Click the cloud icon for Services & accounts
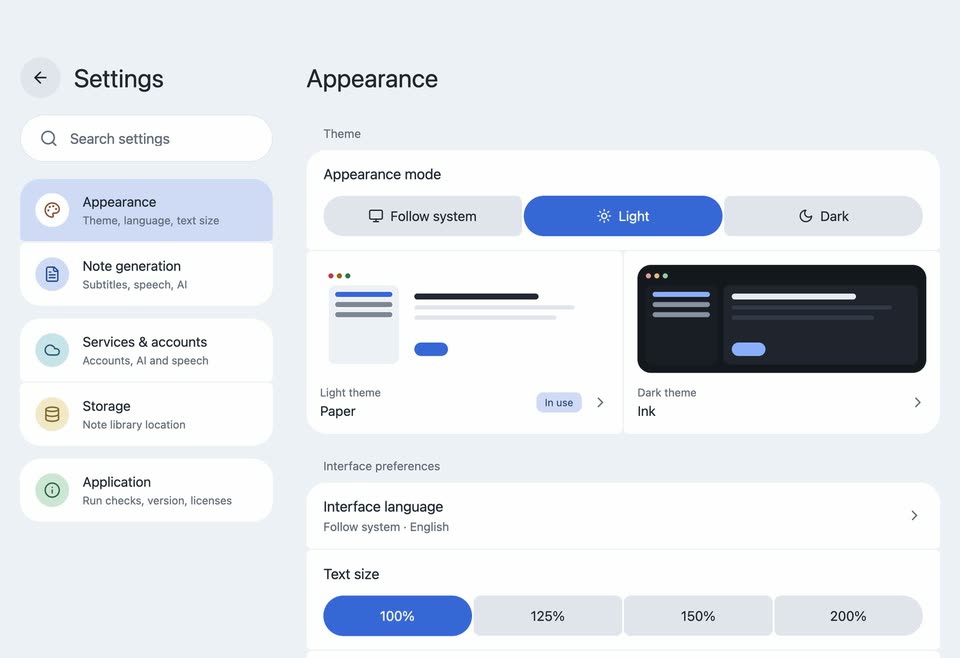This screenshot has height=658, width=960. click(x=52, y=350)
